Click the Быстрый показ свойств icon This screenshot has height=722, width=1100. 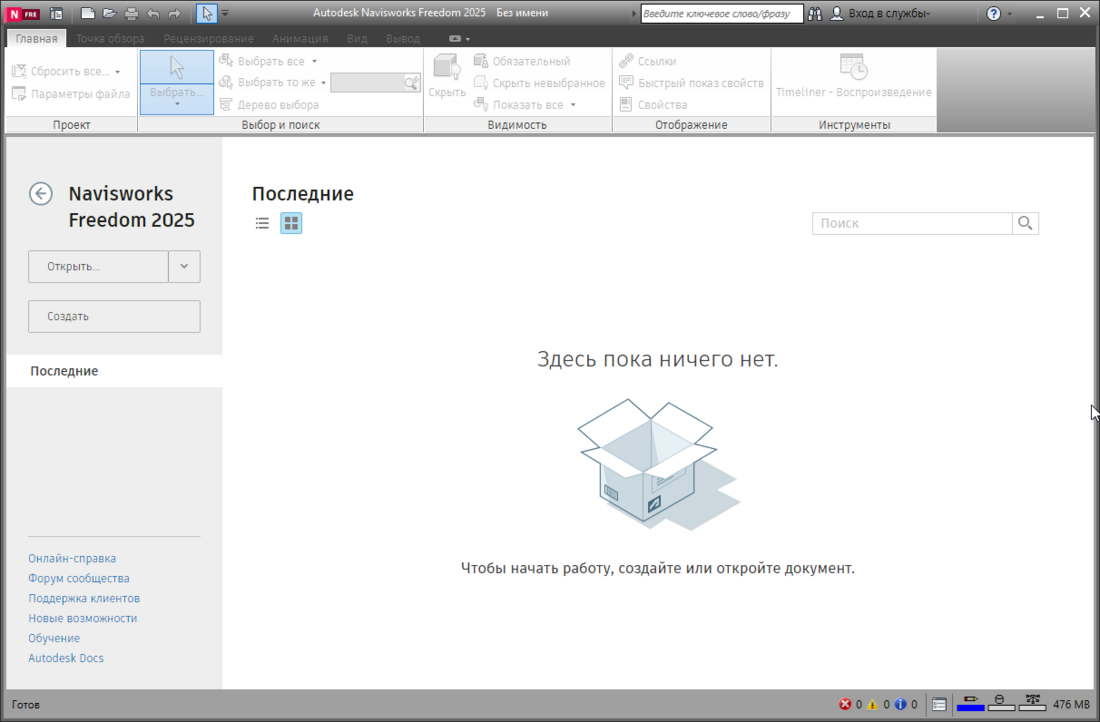(x=626, y=83)
